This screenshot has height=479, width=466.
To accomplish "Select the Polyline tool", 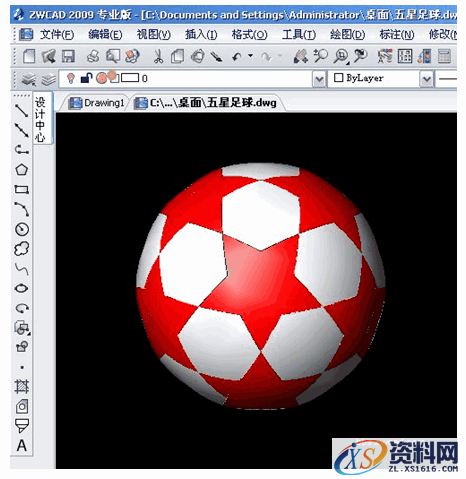I will (x=22, y=150).
